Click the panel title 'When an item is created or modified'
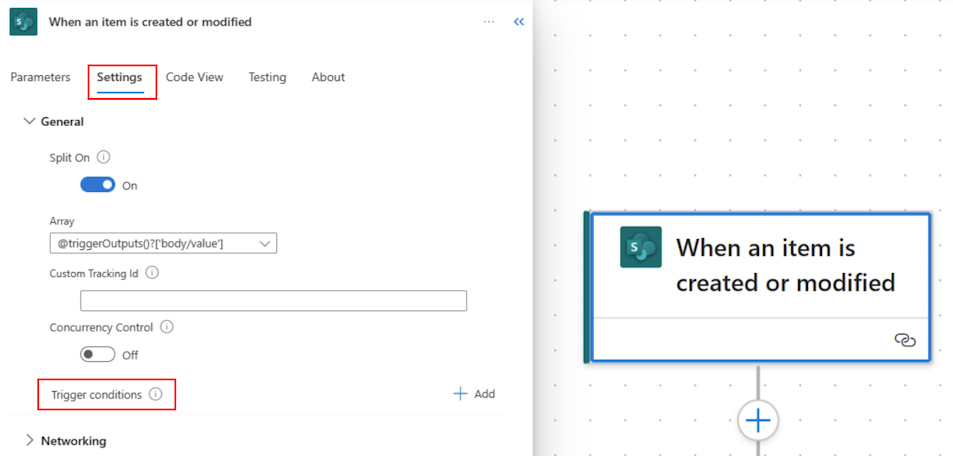 point(150,22)
